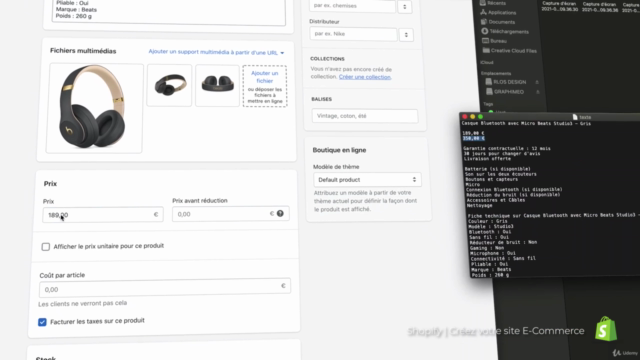
Task: Click the Ajouter un fichier upload box
Action: (x=265, y=86)
